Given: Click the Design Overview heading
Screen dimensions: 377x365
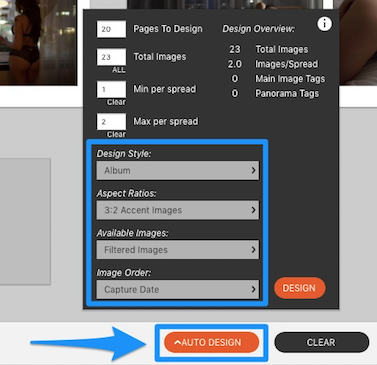Looking at the screenshot, I should point(258,29).
